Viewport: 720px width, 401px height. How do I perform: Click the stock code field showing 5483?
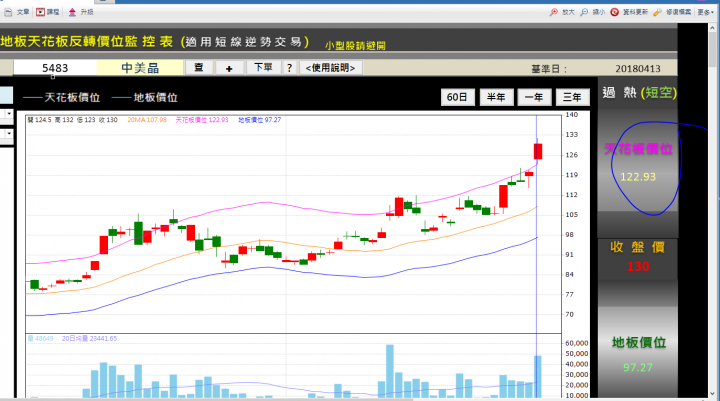55,68
